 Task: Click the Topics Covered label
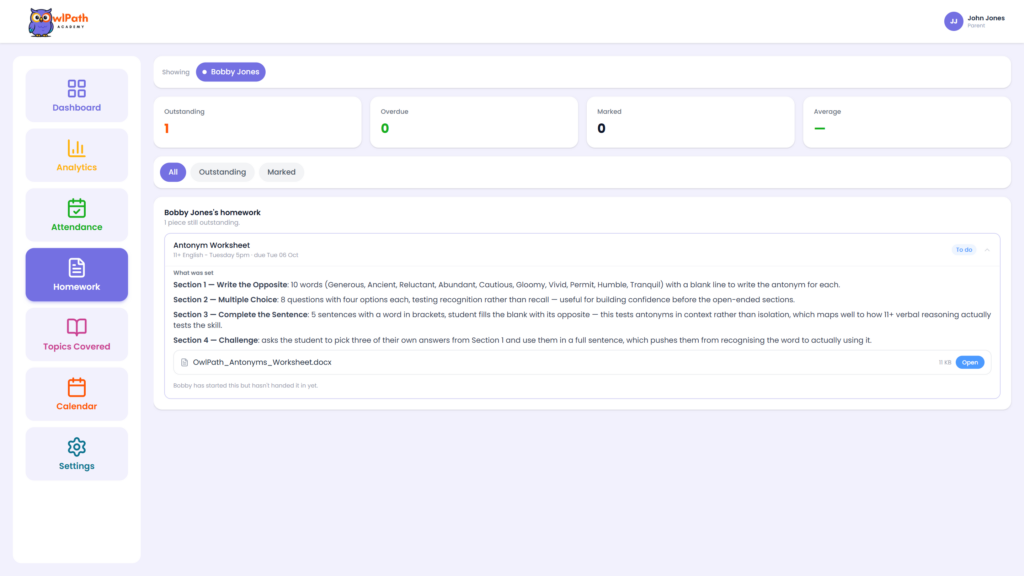76,347
